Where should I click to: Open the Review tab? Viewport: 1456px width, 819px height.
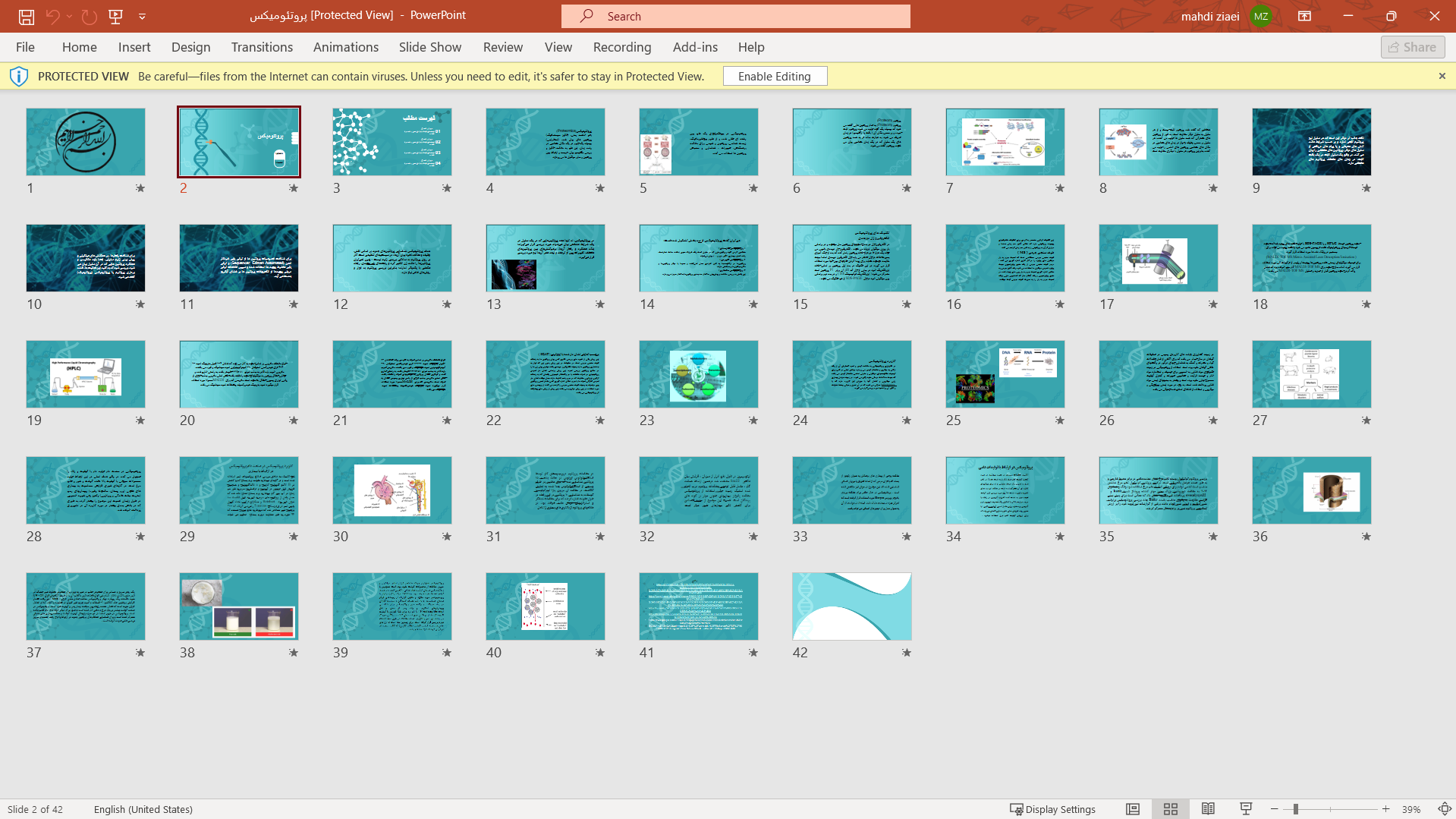point(503,47)
